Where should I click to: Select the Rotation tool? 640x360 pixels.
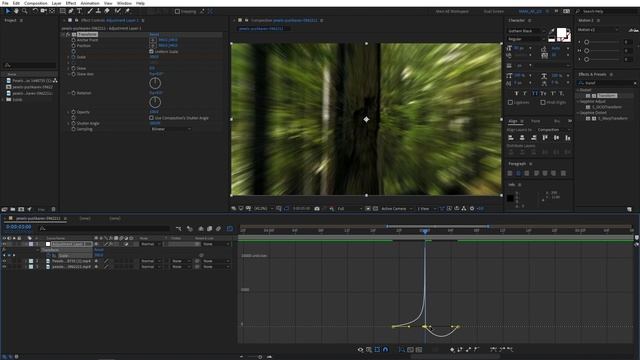[35, 11]
